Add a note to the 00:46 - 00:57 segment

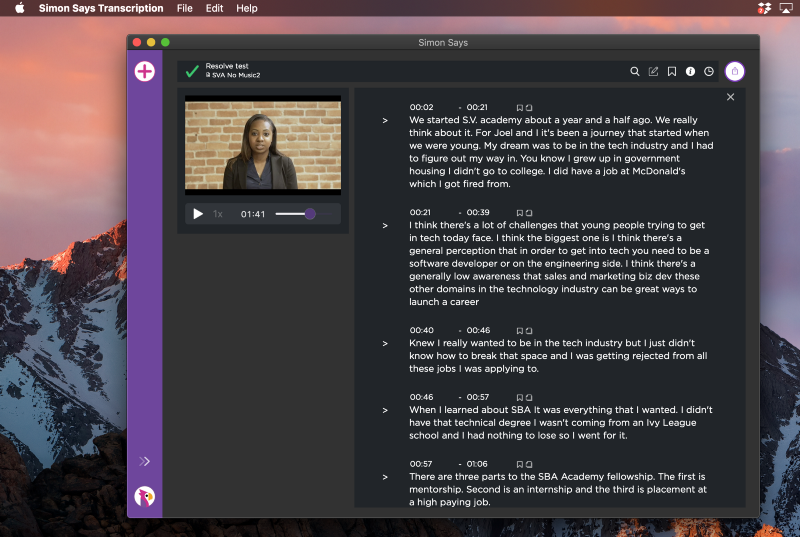pos(529,397)
